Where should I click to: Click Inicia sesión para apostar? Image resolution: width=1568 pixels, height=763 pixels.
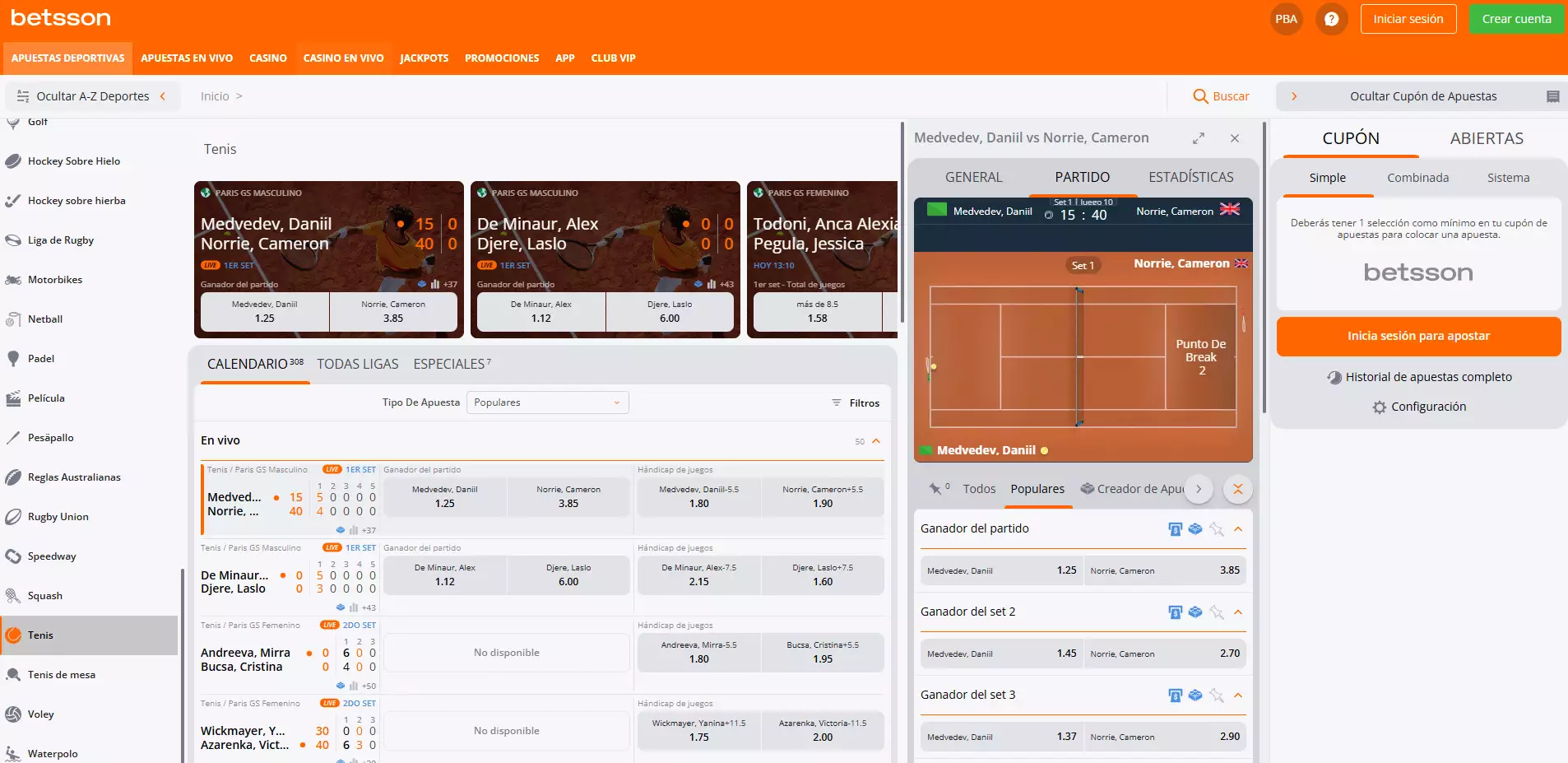(1417, 336)
